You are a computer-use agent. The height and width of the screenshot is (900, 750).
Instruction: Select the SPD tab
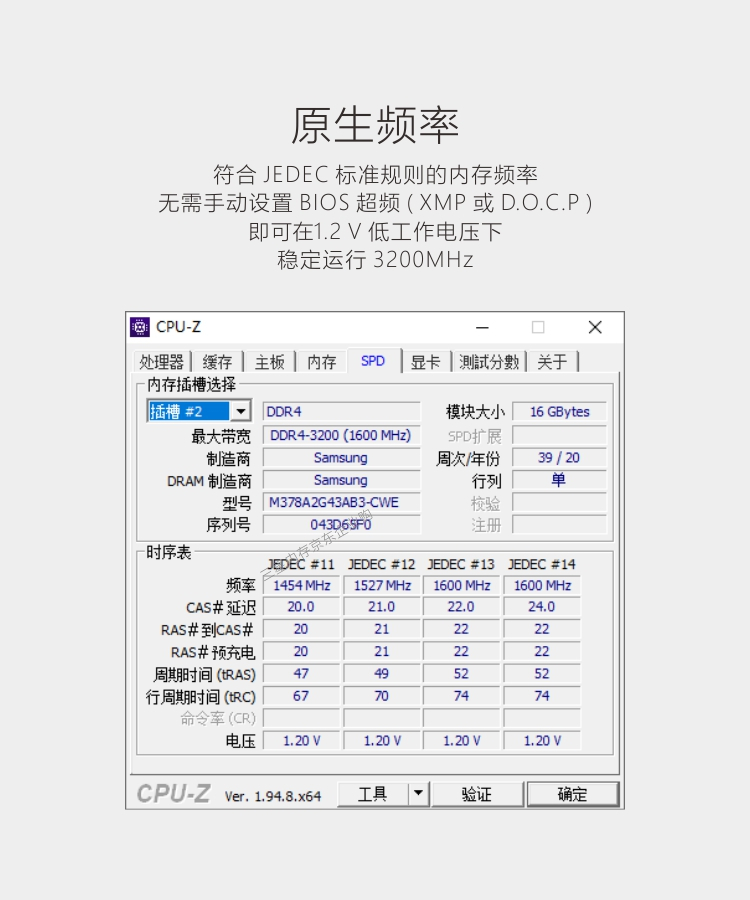coord(373,361)
